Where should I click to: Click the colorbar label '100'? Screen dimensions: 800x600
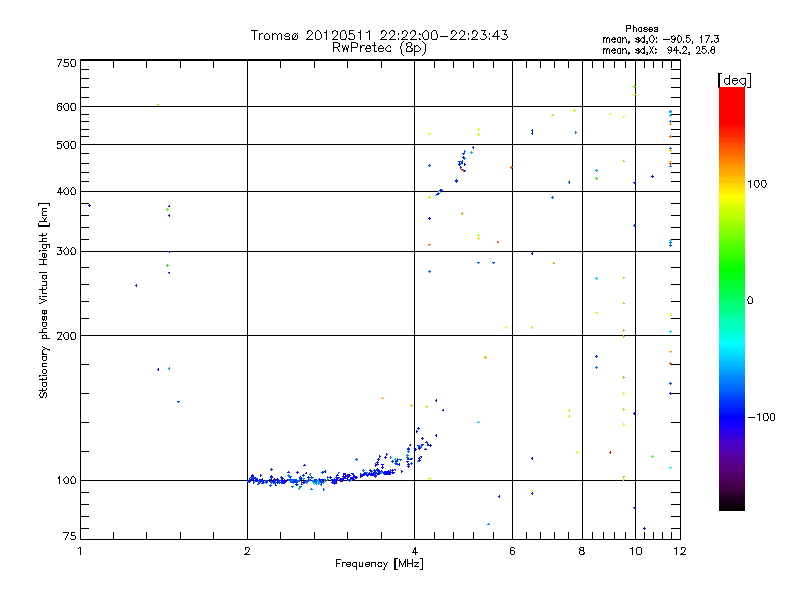tap(757, 184)
